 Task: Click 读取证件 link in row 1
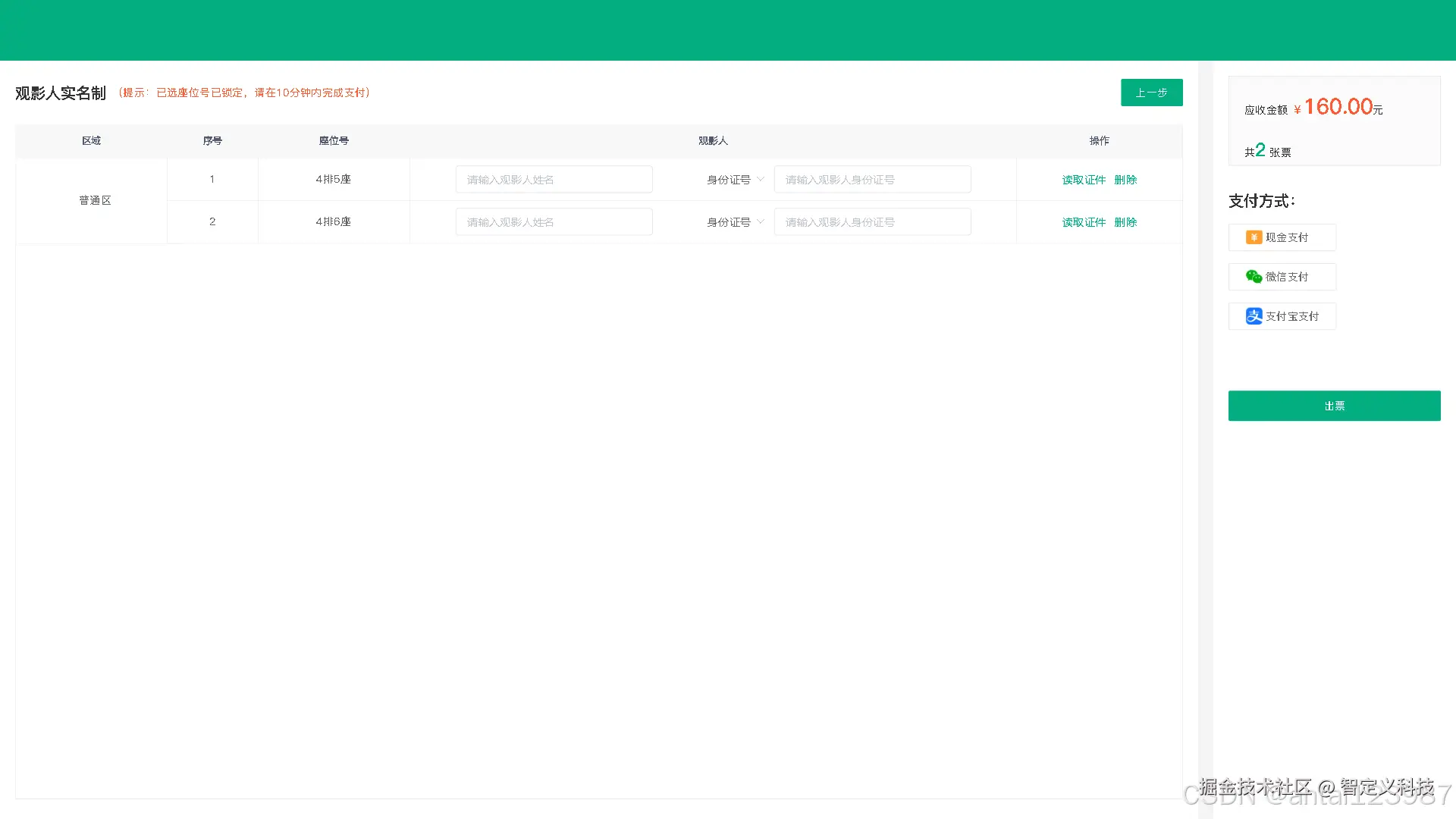click(x=1084, y=180)
